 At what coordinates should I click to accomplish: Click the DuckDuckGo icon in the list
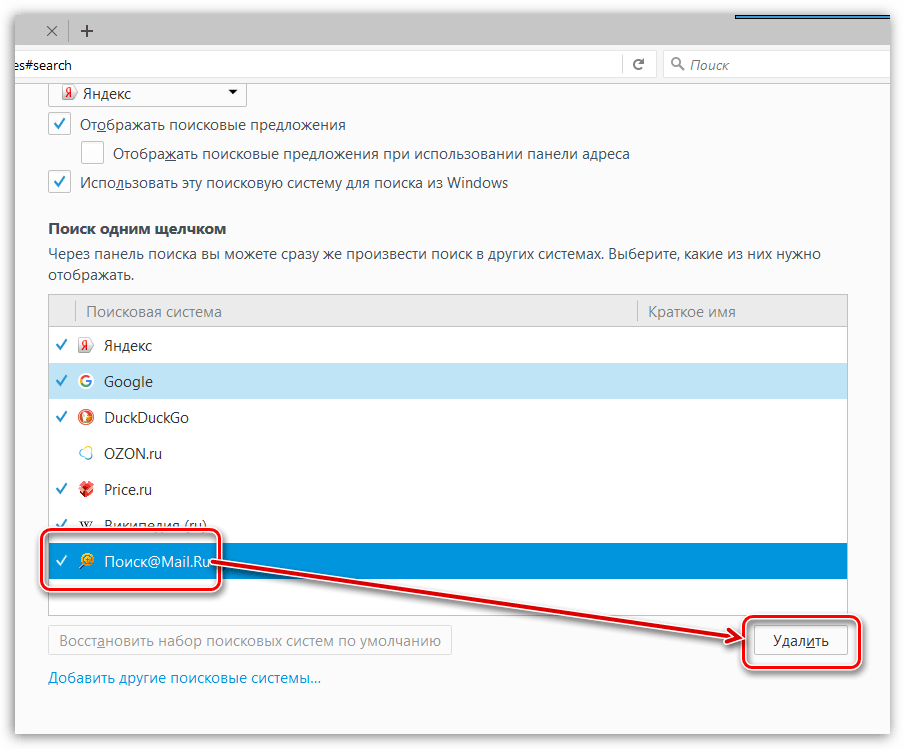pyautogui.click(x=86, y=417)
